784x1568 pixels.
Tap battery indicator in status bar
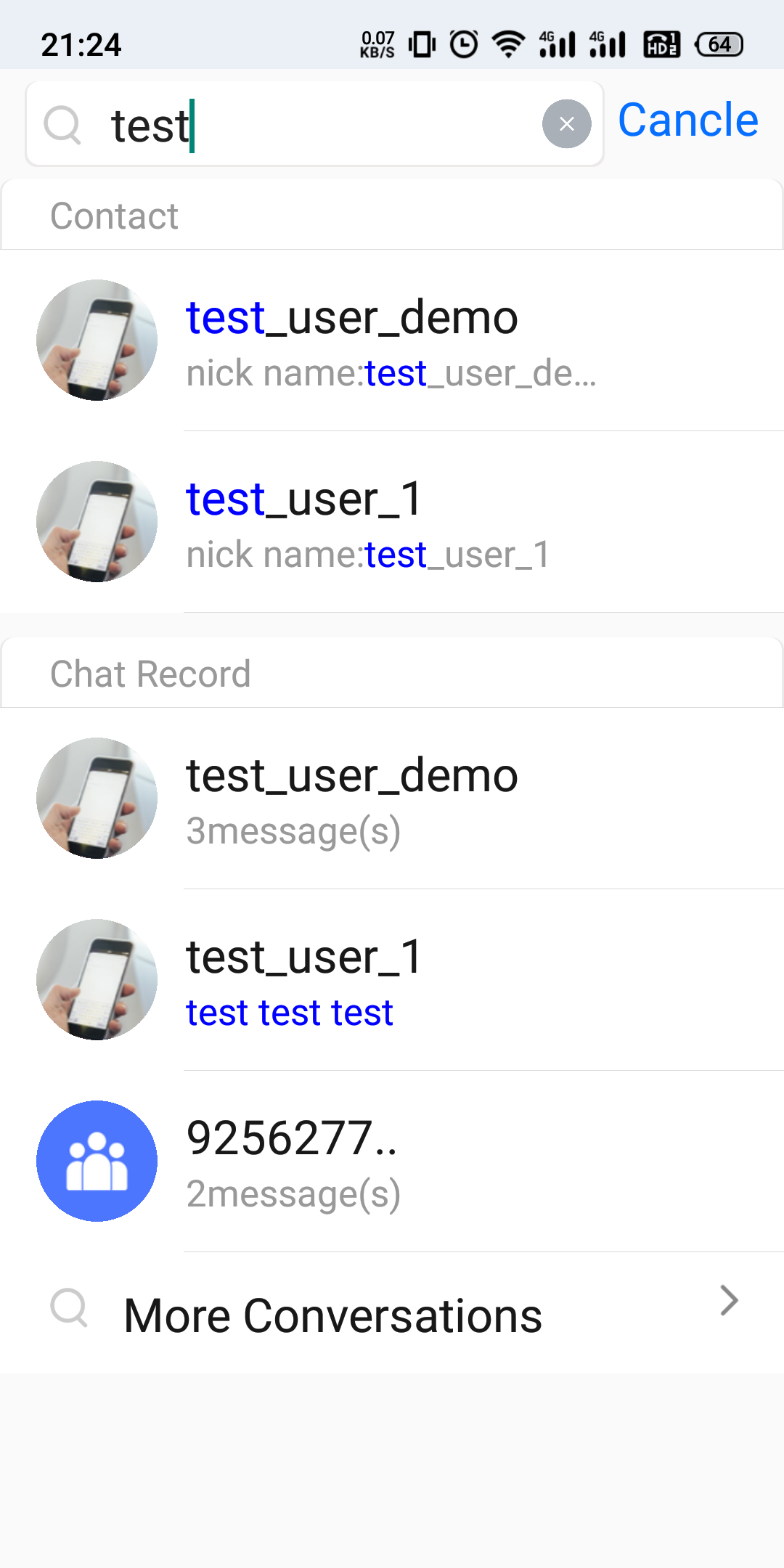[719, 44]
